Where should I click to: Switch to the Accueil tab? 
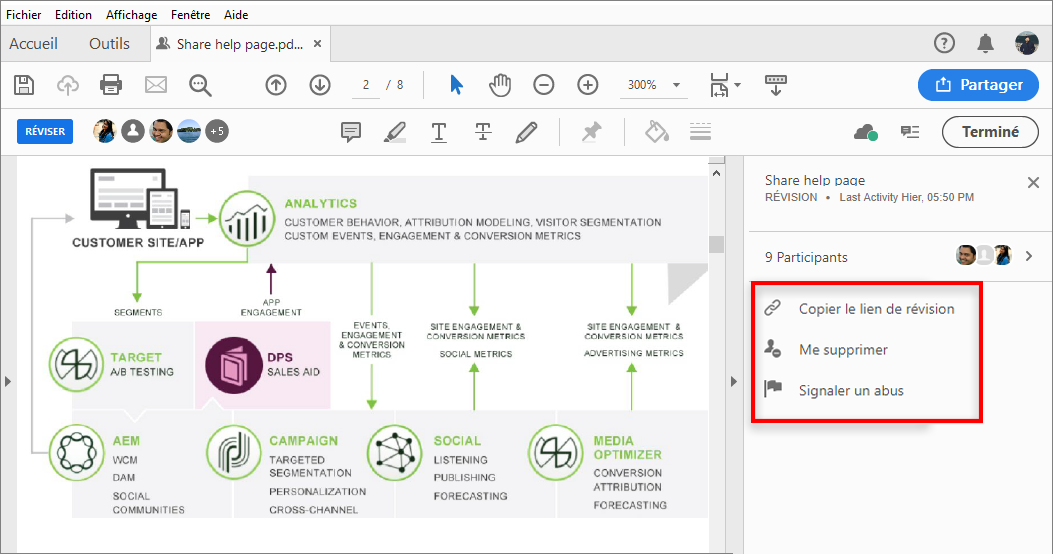34,44
